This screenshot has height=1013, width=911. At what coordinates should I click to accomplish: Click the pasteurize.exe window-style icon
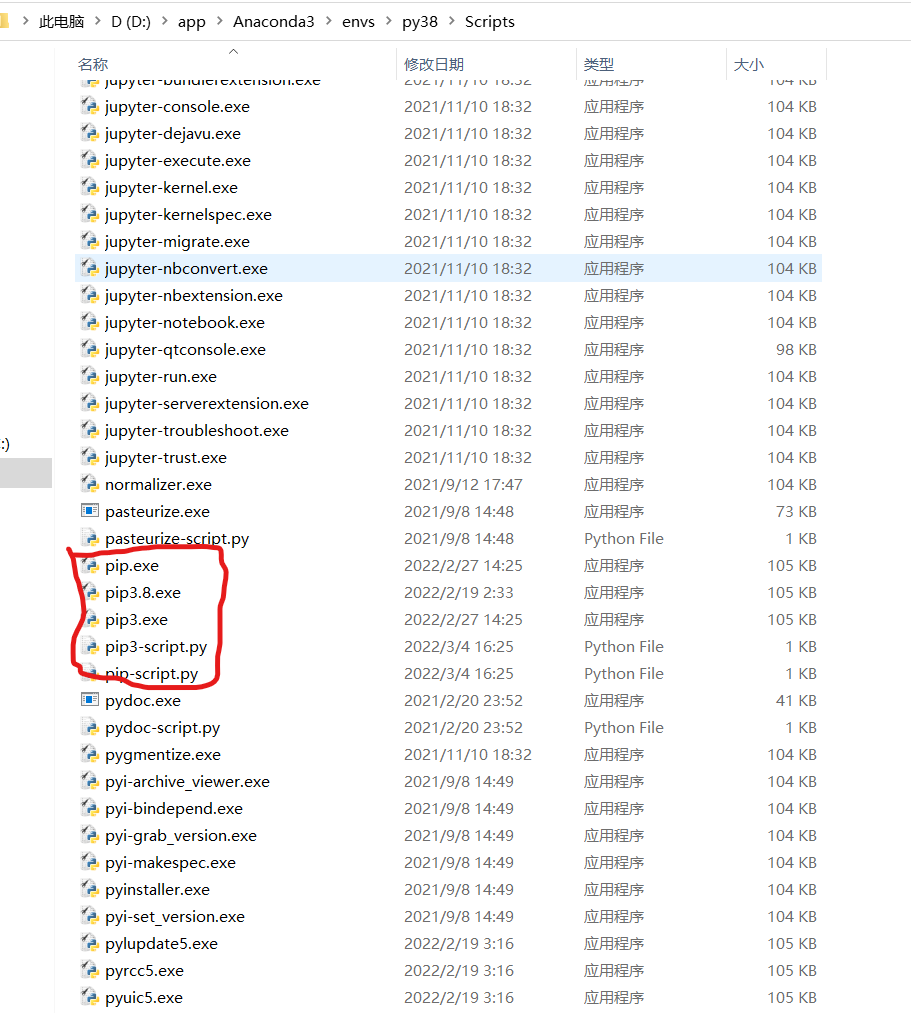(x=90, y=511)
